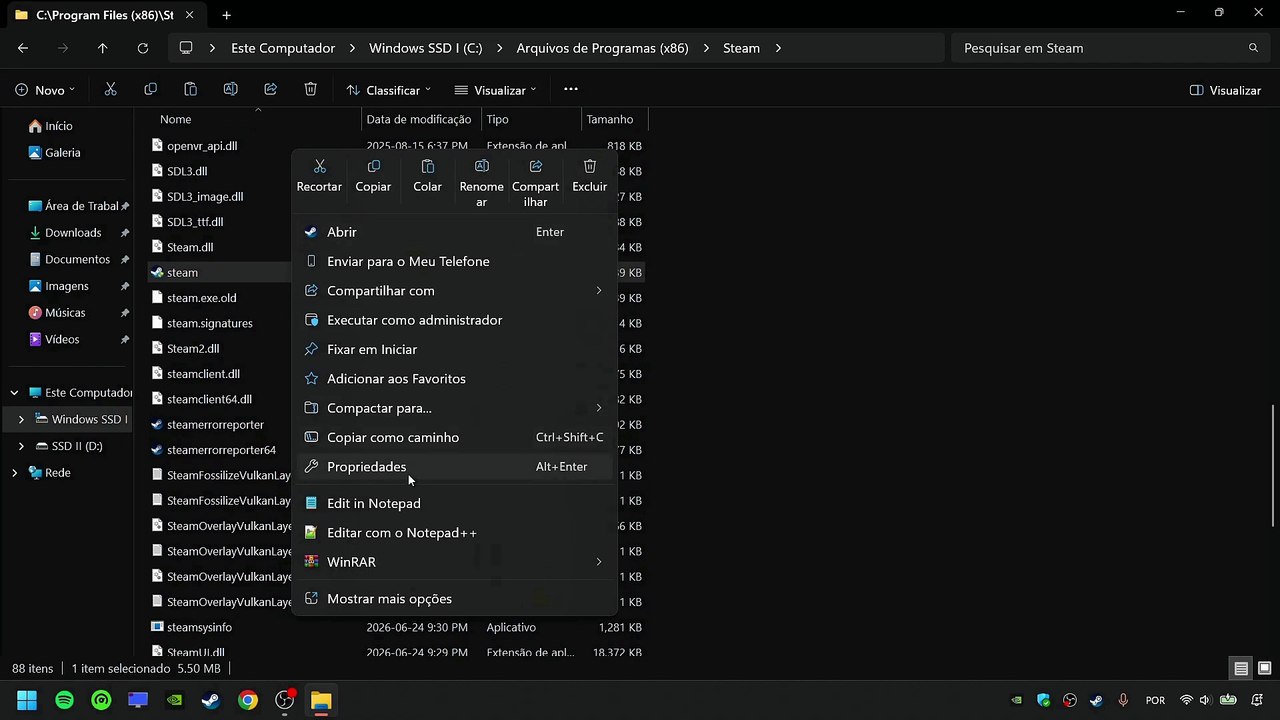
Task: Open Steam from the taskbar
Action: point(211,700)
